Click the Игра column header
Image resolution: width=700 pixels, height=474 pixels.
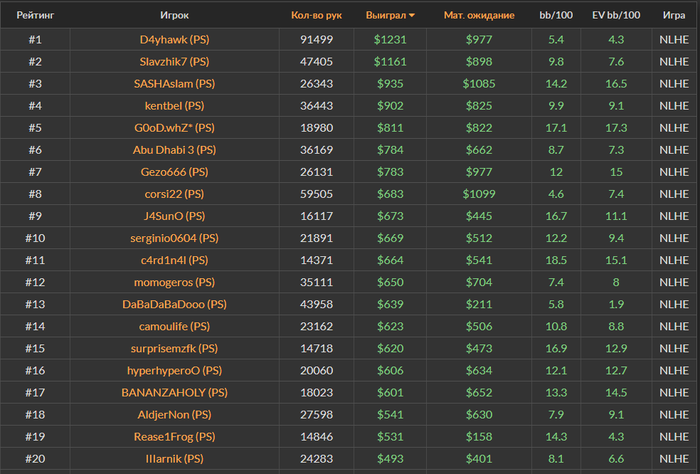click(x=674, y=15)
